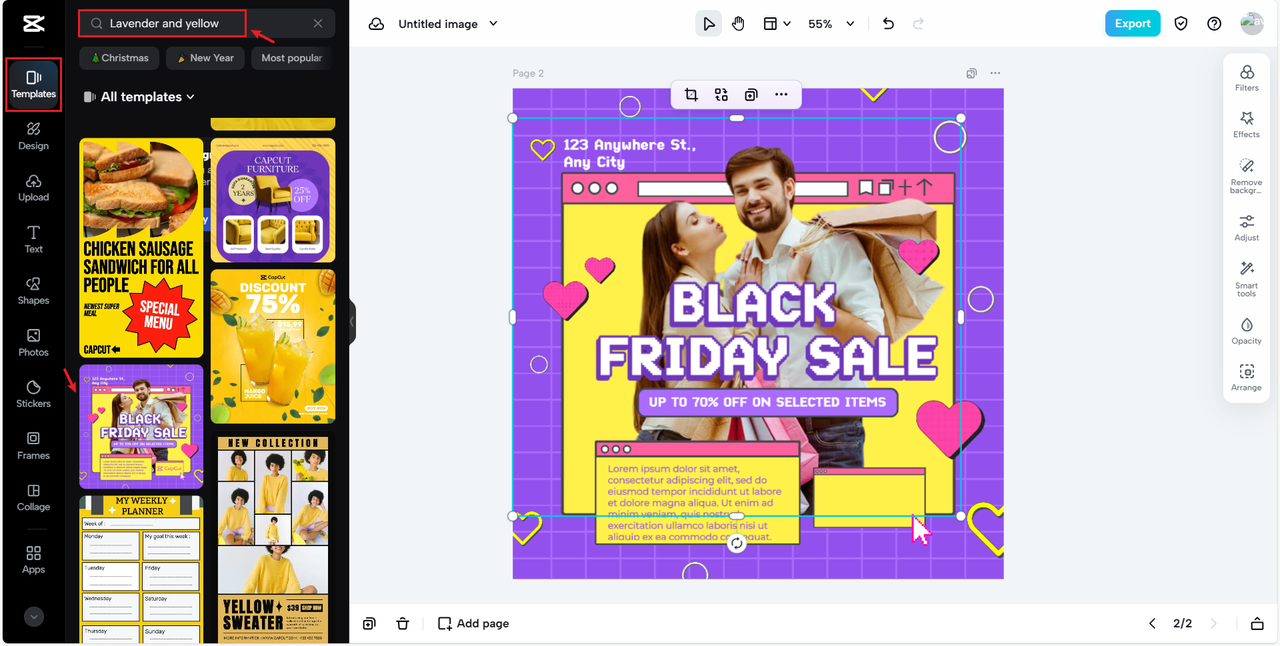Open the Shapes sidebar panel
Viewport: 1280px width, 646px height.
pos(33,291)
